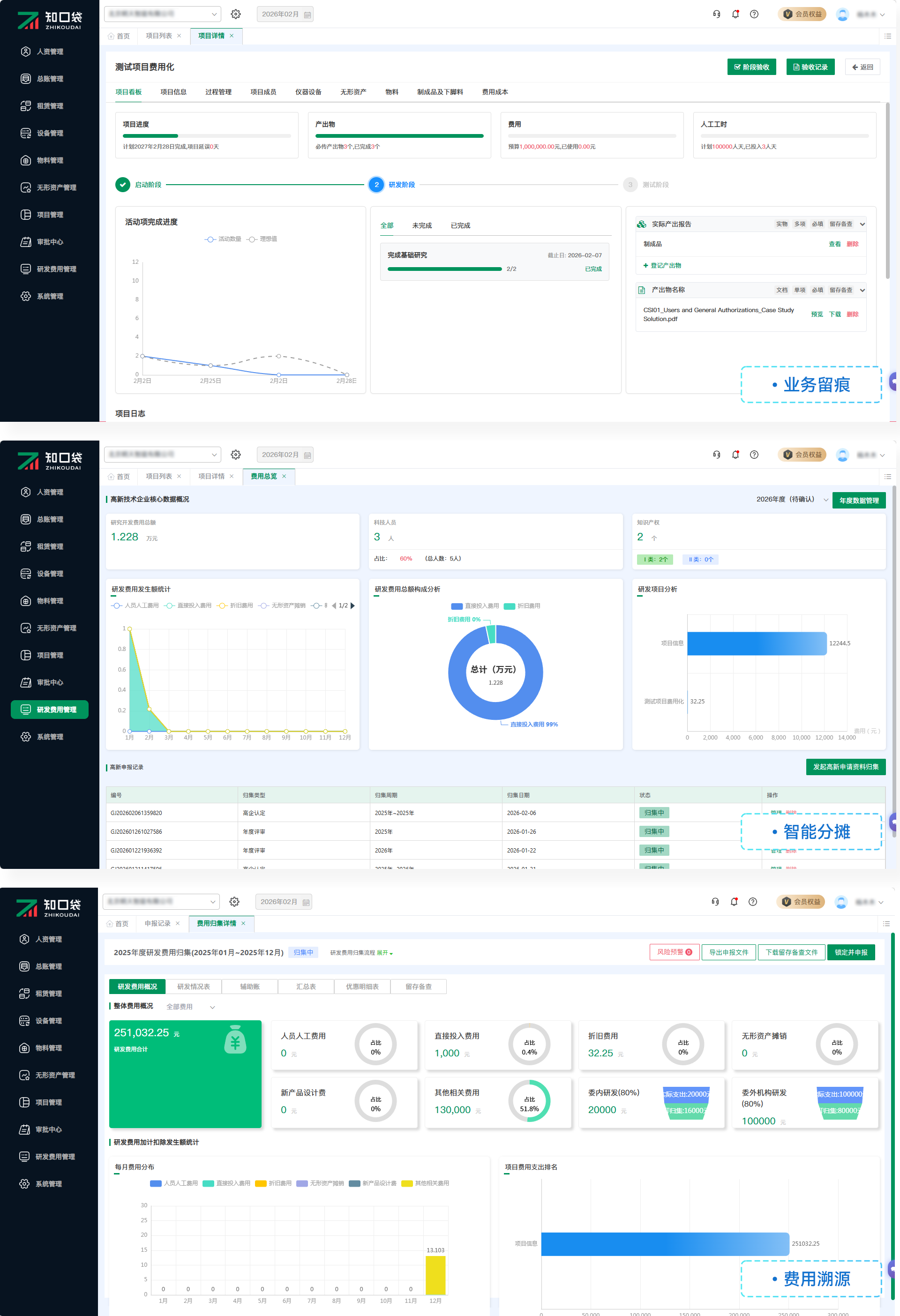
Task: Toggle 理想值 legend in 活动项完成进度 chart
Action: click(x=262, y=239)
